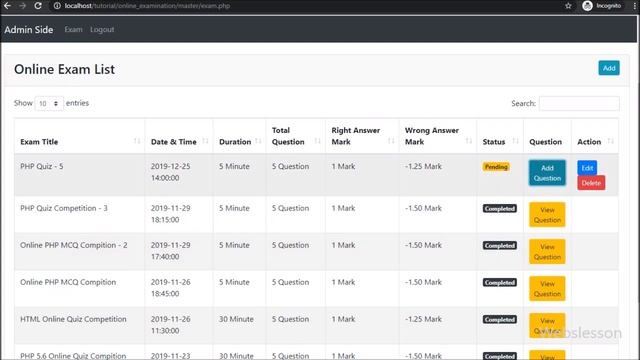The image size is (640, 360).
Task: Click the '30 Minute' duration for HTML quiz
Action: tap(236, 319)
